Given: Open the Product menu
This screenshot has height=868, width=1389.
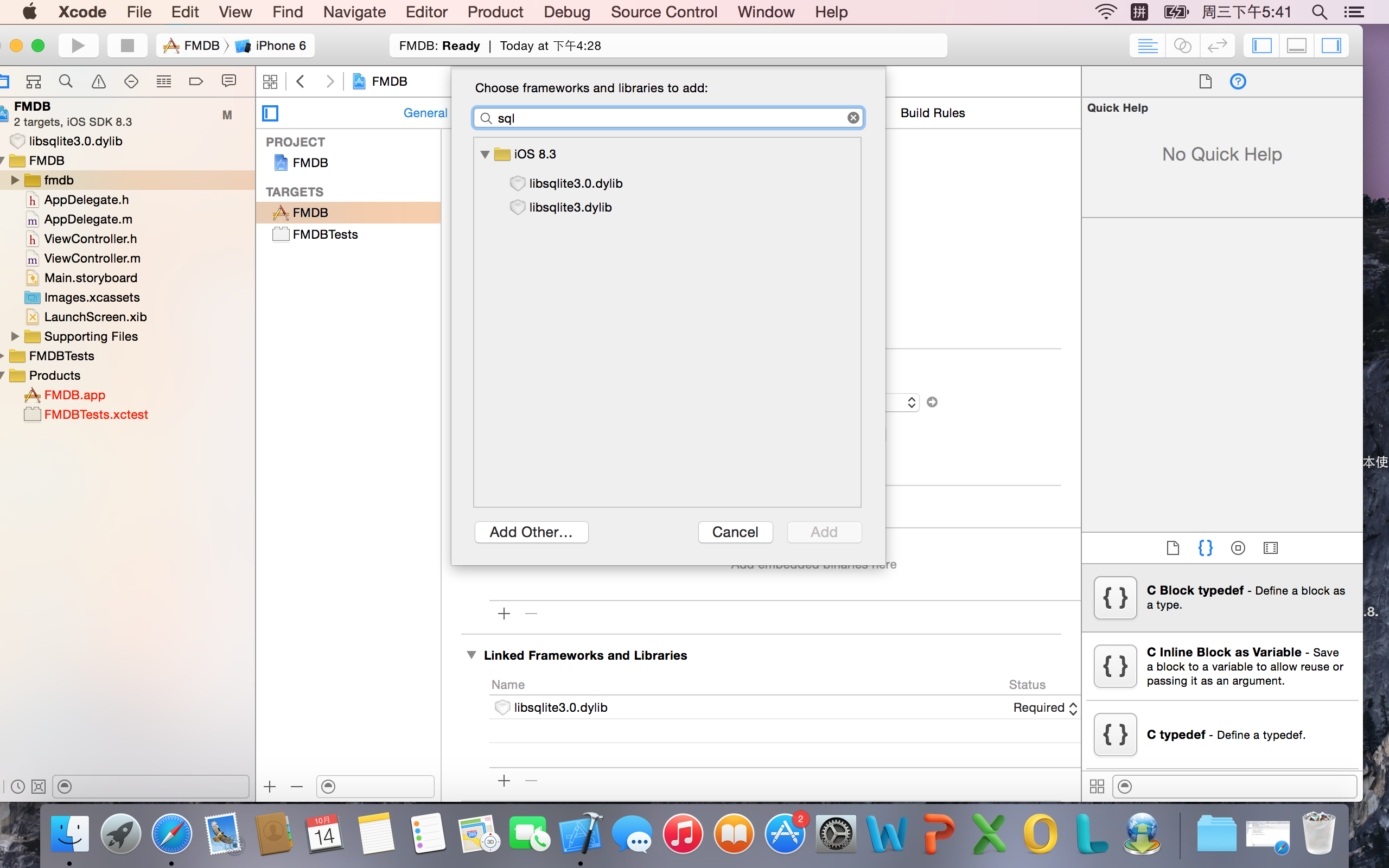Looking at the screenshot, I should tap(495, 12).
